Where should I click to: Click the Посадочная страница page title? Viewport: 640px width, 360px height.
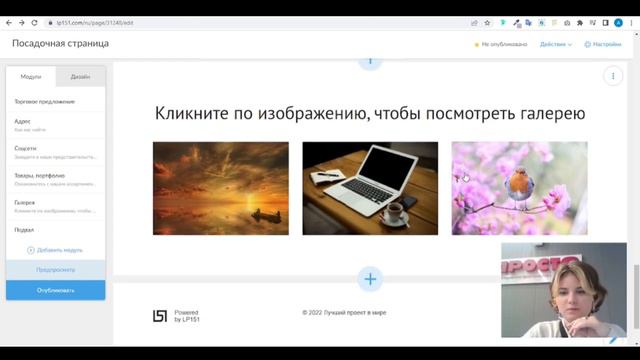pyautogui.click(x=60, y=43)
